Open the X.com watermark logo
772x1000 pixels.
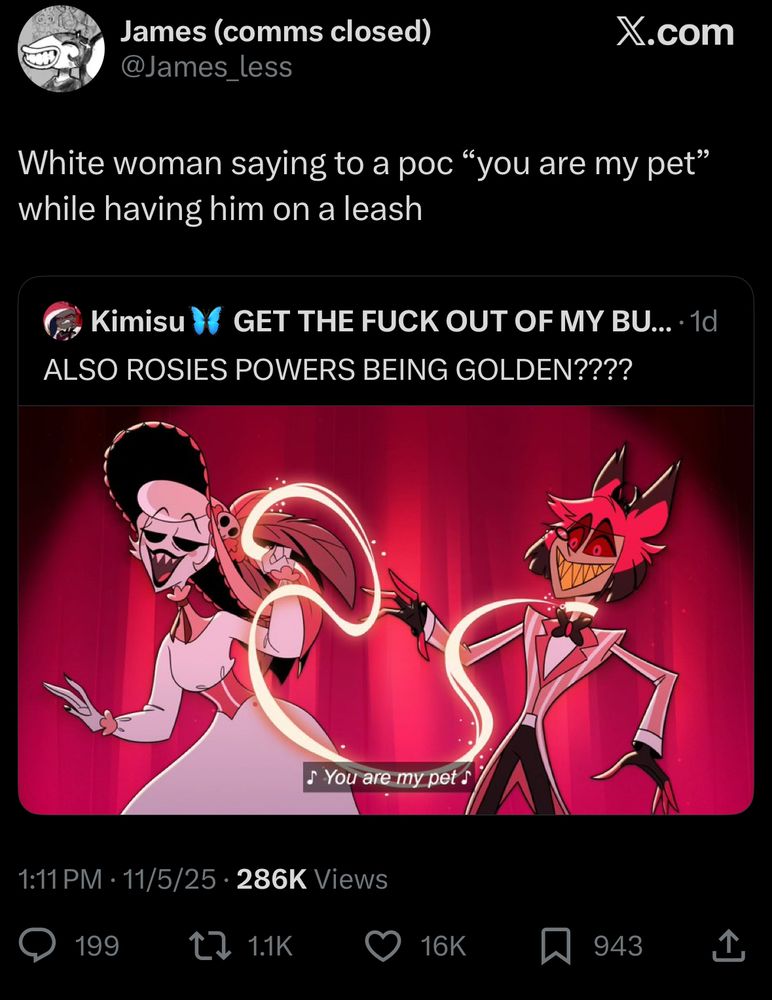tap(675, 32)
